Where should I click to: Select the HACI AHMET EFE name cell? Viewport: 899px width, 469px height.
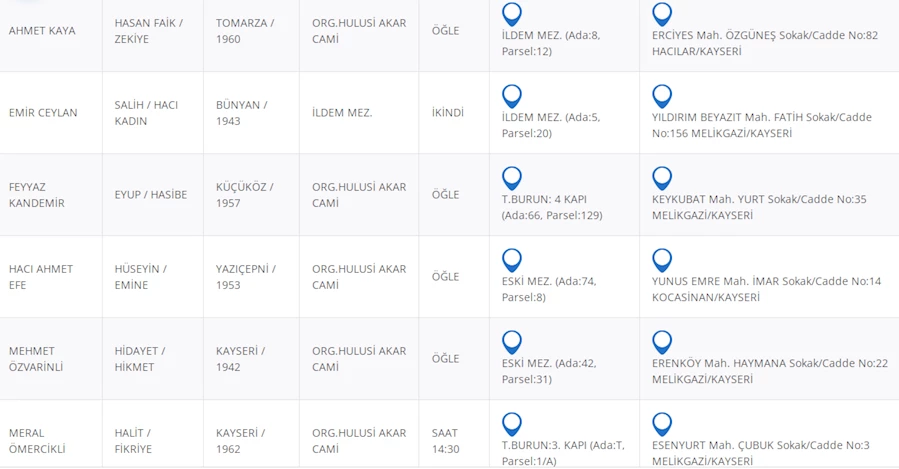click(41, 277)
